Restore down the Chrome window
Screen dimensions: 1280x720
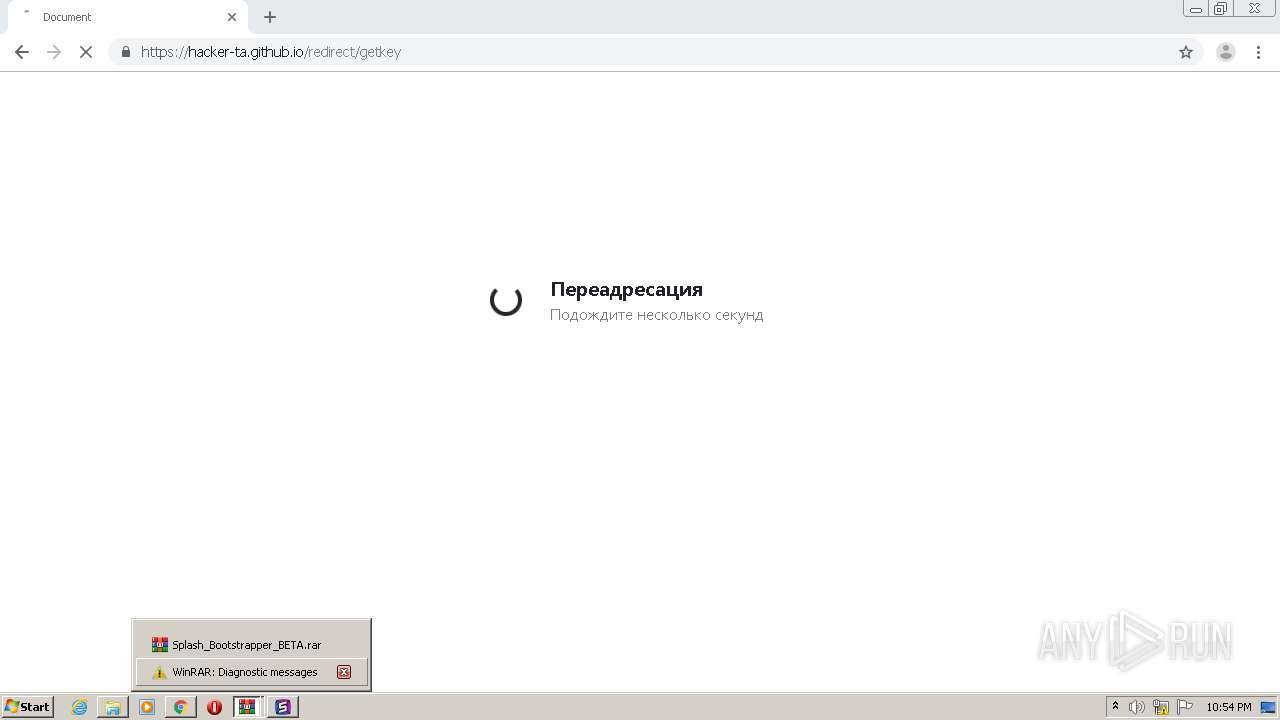[x=1221, y=9]
